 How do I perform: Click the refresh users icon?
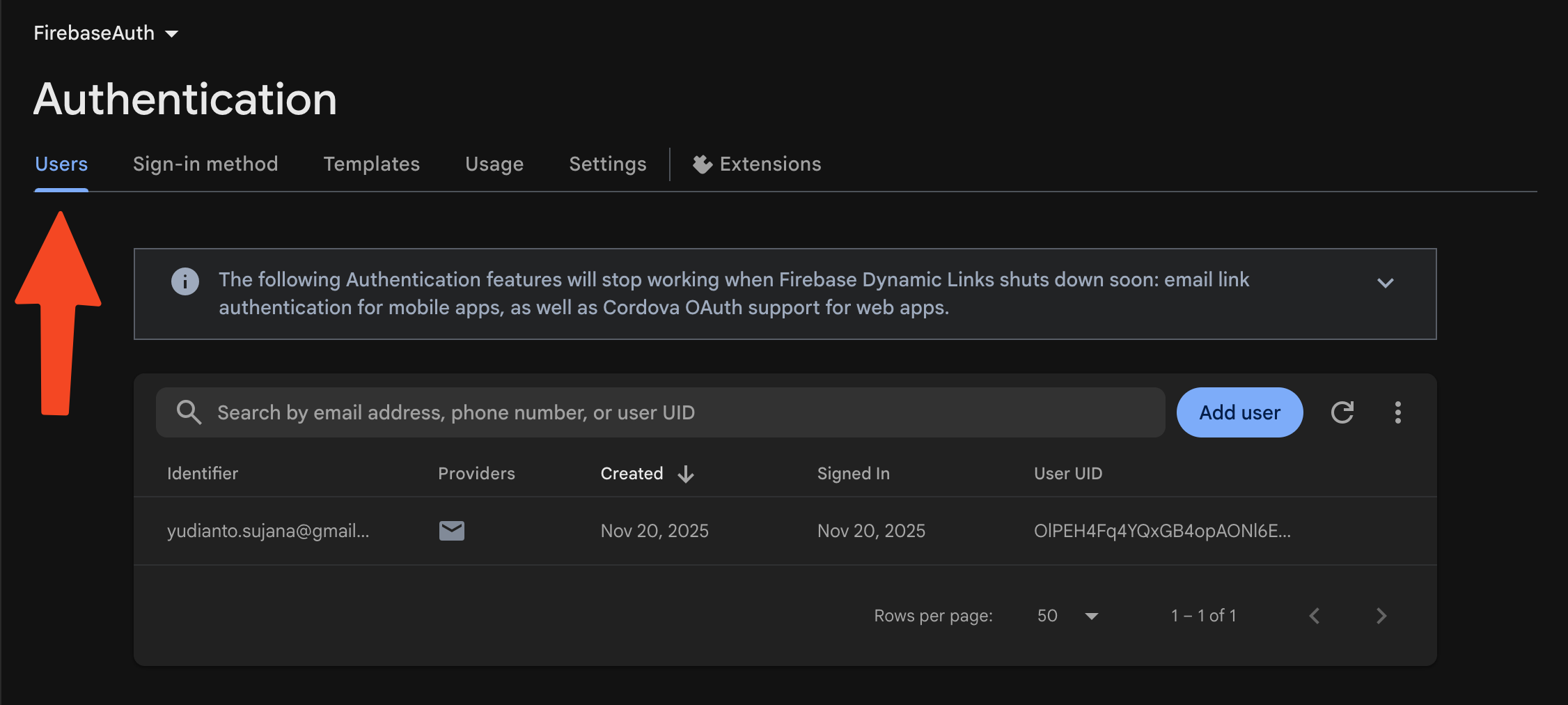pos(1342,412)
